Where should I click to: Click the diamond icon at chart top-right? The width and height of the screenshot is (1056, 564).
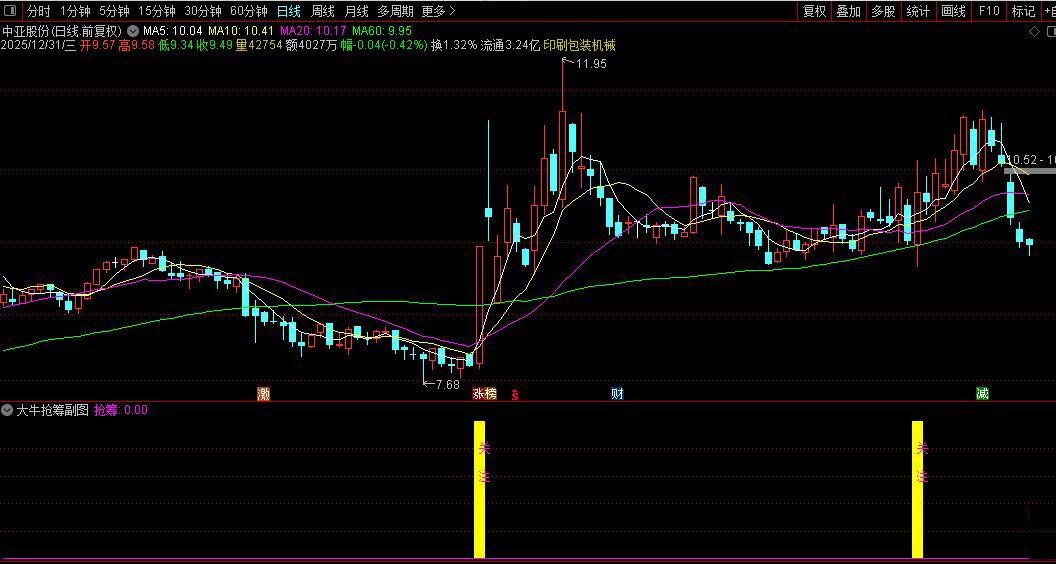(1034, 31)
